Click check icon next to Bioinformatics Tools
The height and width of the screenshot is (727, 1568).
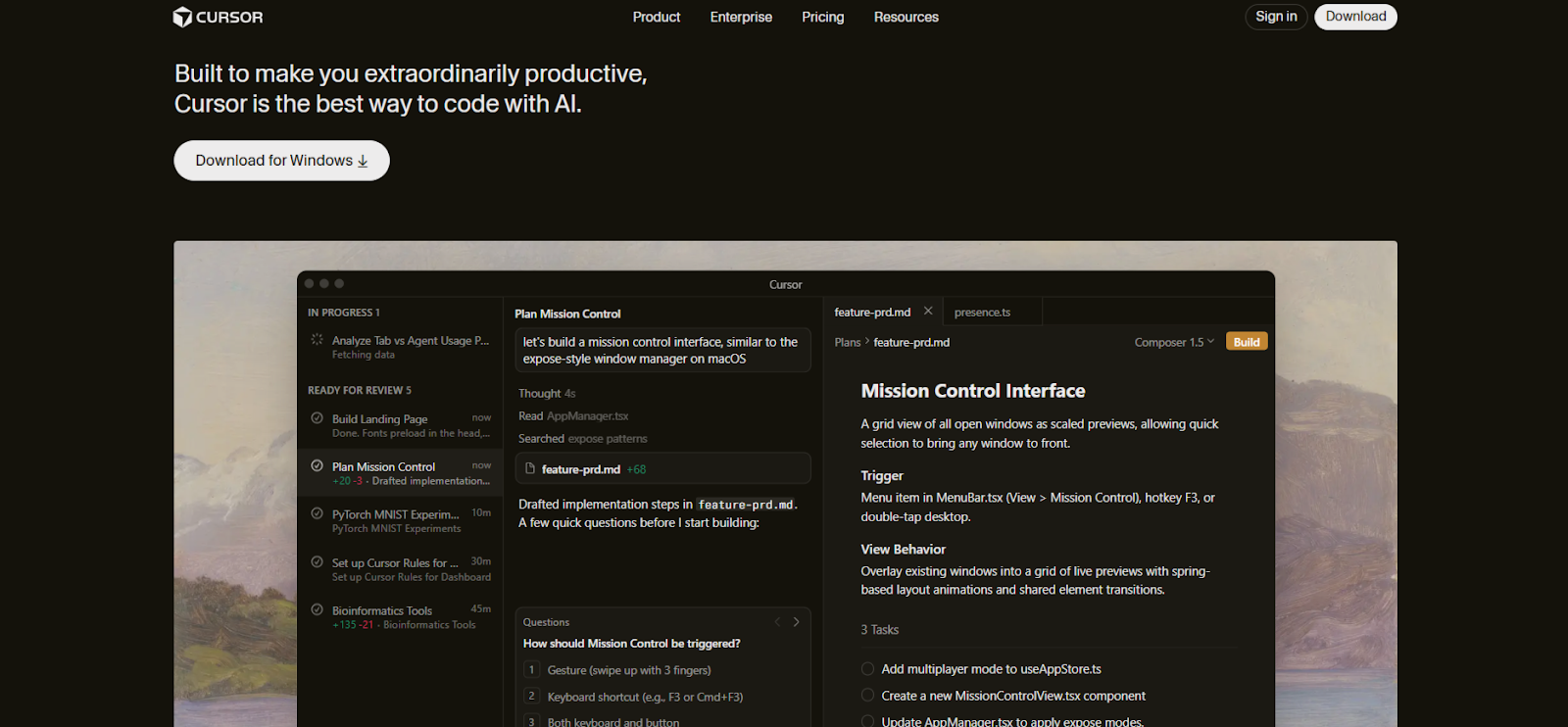(x=317, y=609)
